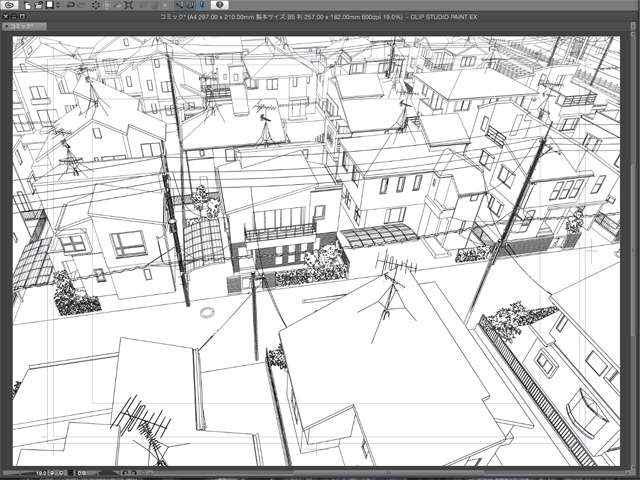Image resolution: width=640 pixels, height=480 pixels.
Task: Open CLIP STUDIO support help icon
Action: [x=220, y=5]
